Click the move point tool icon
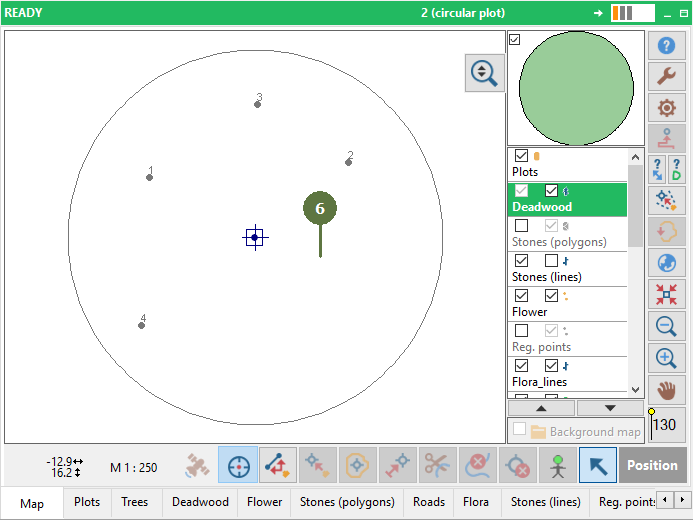The image size is (693, 520). coord(317,465)
